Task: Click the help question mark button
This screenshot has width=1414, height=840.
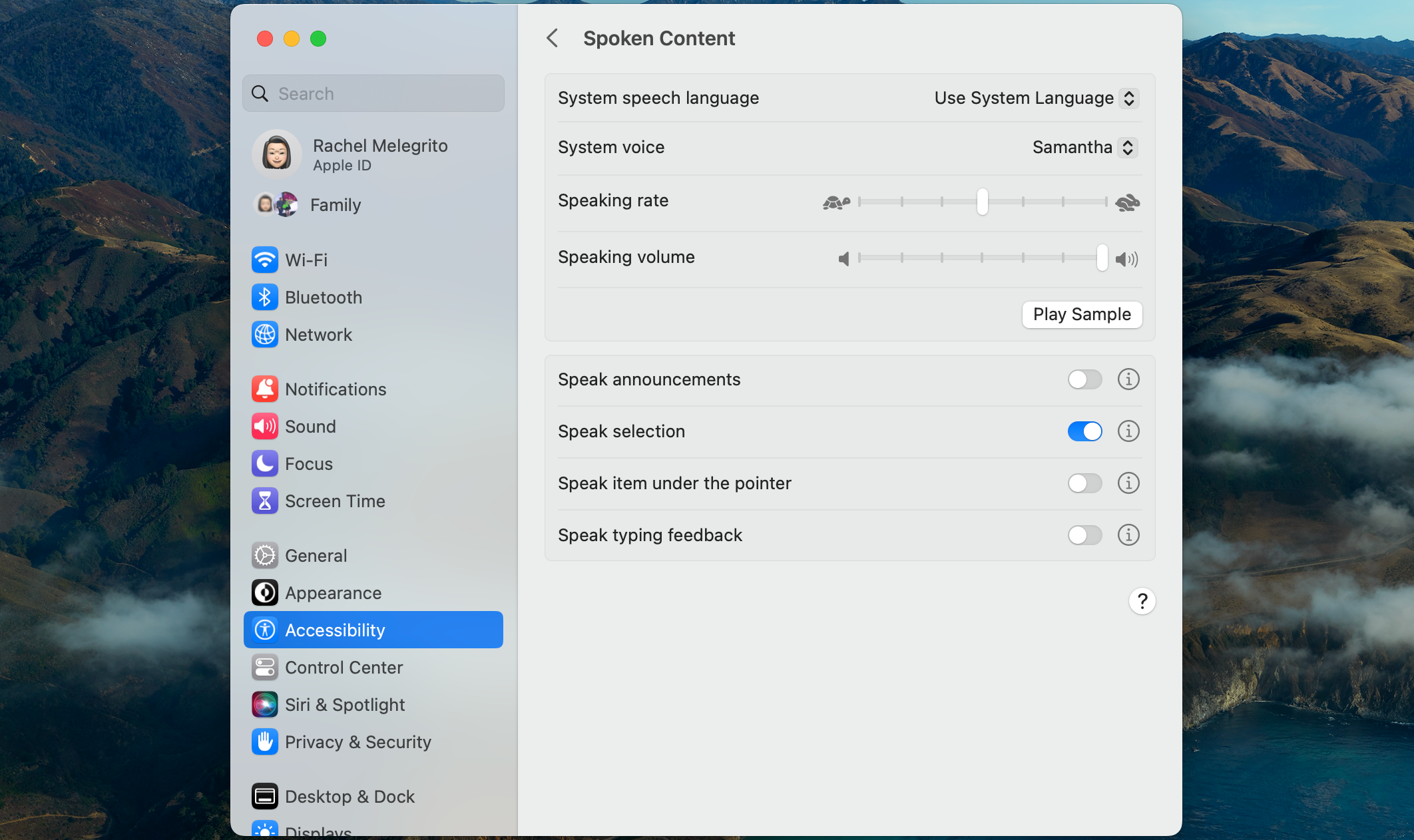Action: pos(1142,601)
